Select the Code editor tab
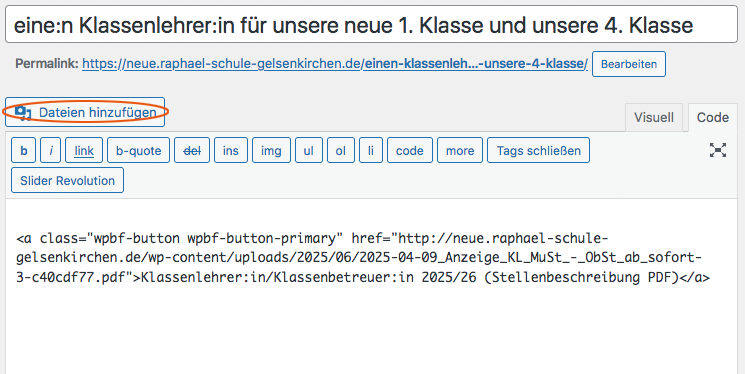Image resolution: width=745 pixels, height=374 pixels. (x=713, y=117)
